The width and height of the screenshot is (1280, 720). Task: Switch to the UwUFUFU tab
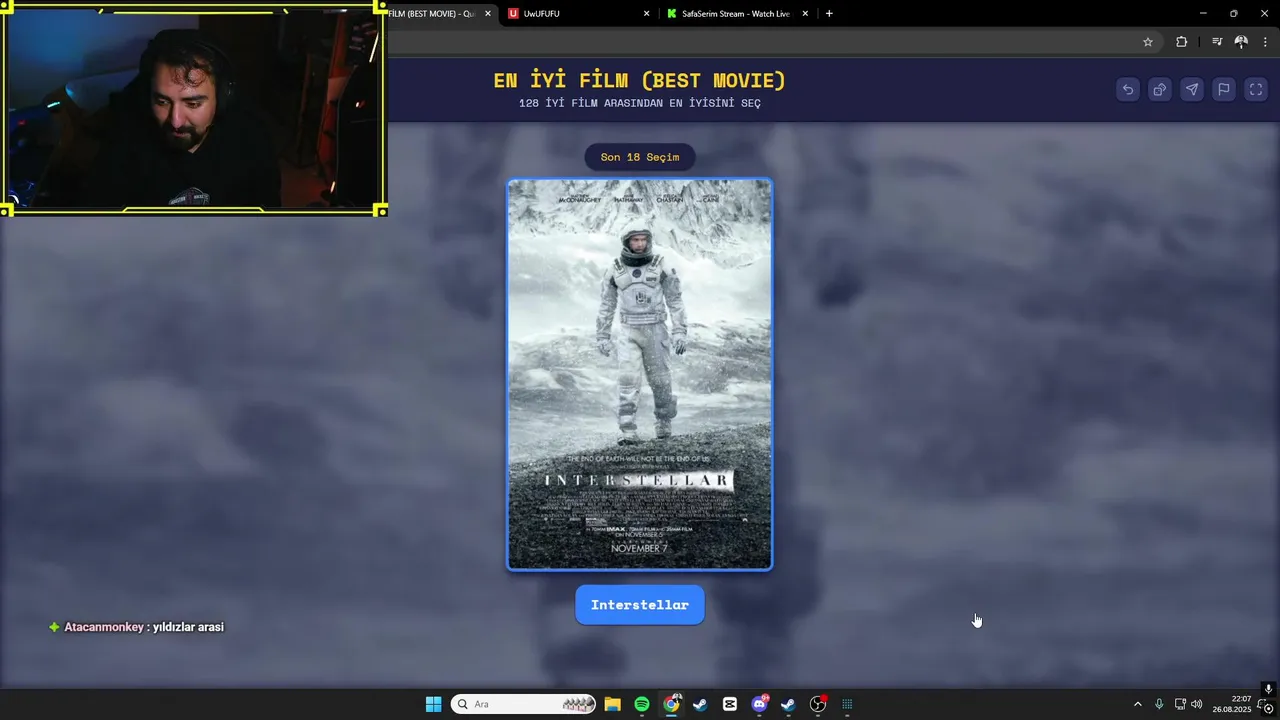(x=578, y=14)
